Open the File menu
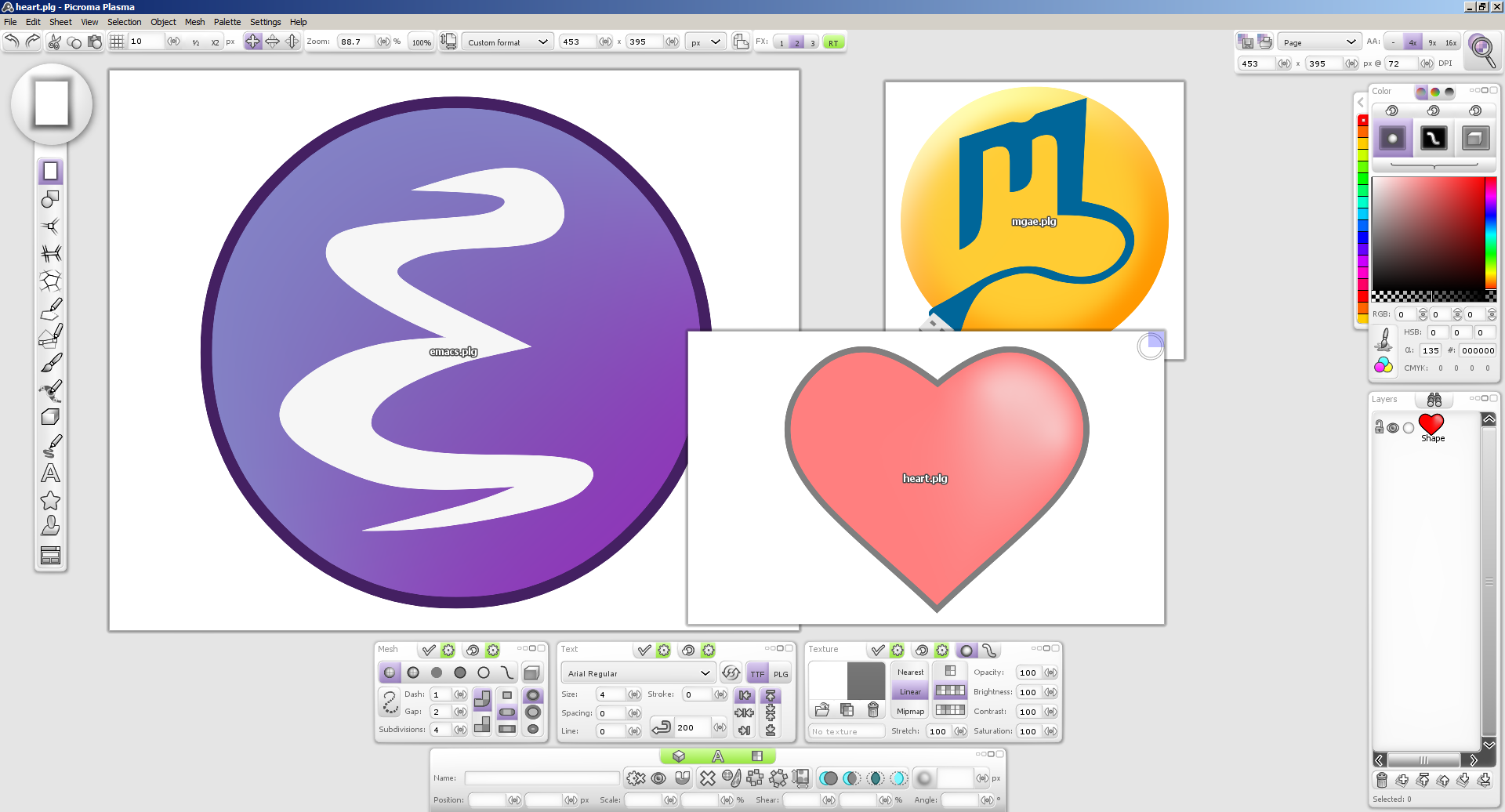The image size is (1505, 812). 10,22
